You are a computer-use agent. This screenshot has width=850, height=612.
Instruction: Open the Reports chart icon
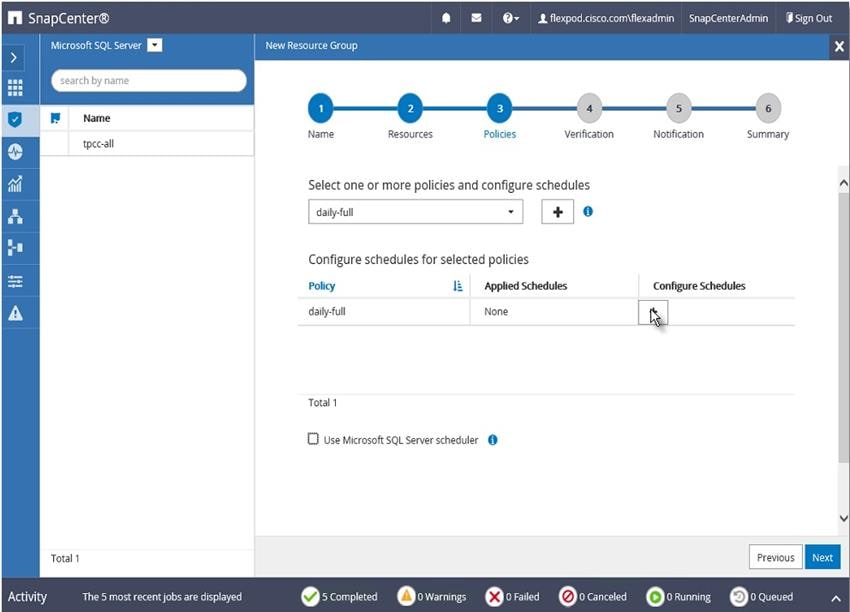15,184
